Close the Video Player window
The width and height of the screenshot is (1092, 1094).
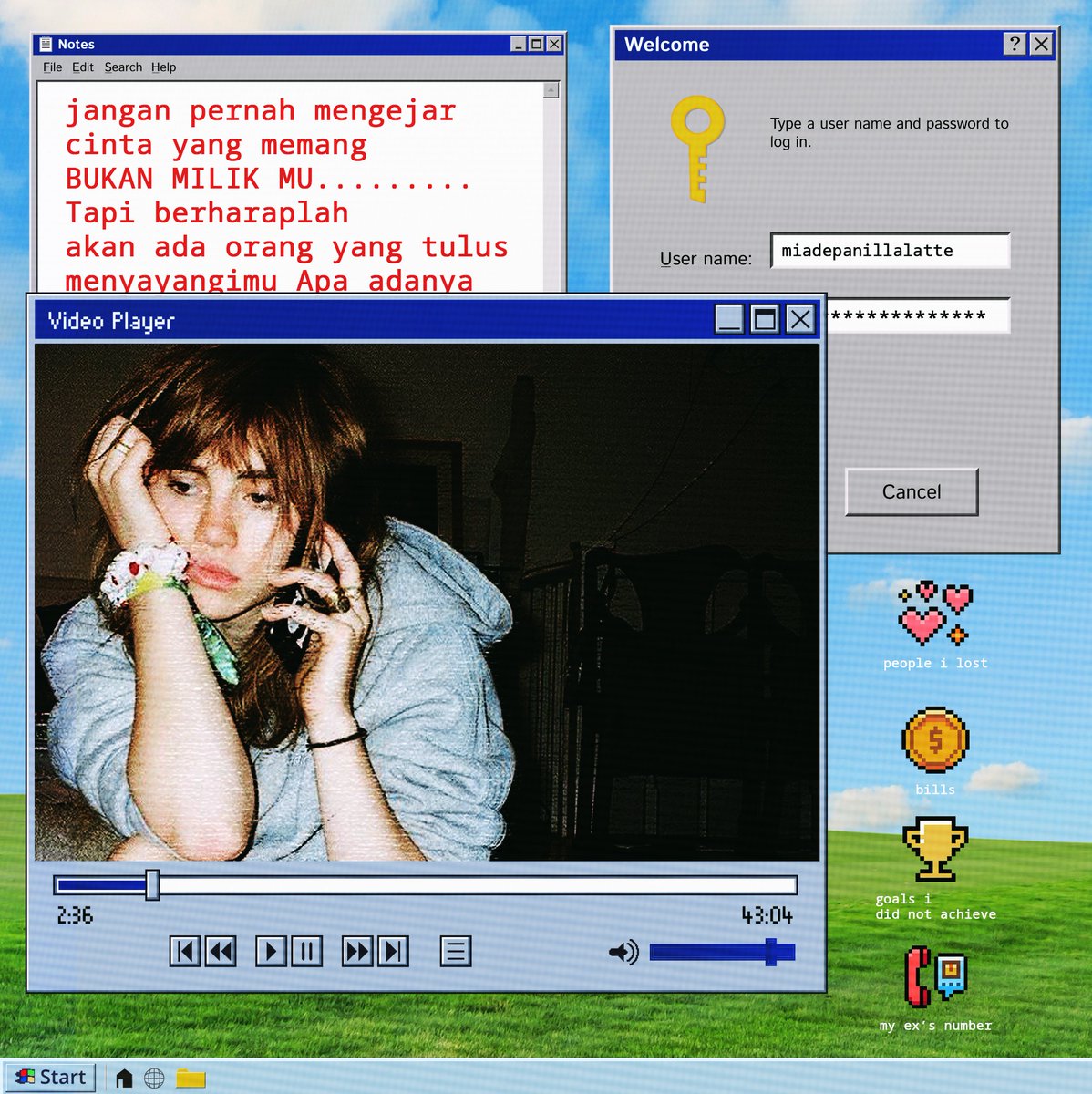click(x=800, y=319)
